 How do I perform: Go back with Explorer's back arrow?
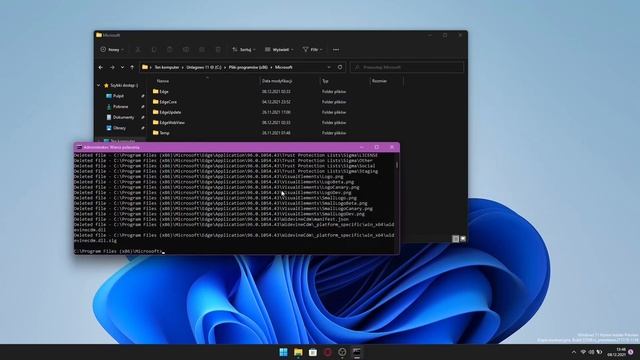click(101, 67)
